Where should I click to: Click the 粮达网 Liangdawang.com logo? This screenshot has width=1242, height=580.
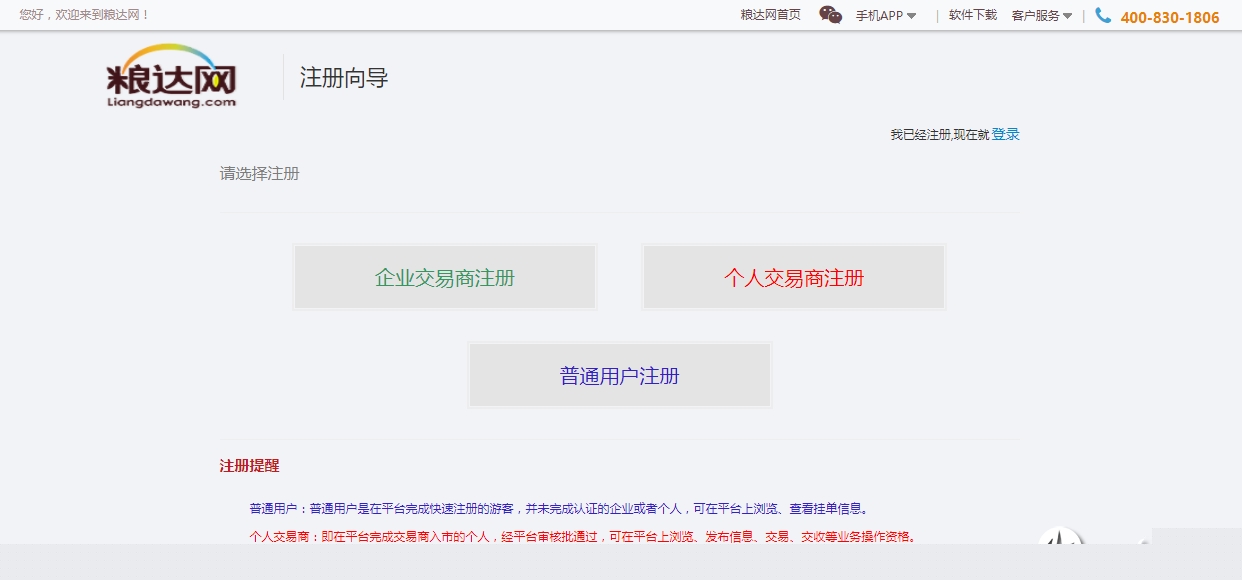(171, 76)
